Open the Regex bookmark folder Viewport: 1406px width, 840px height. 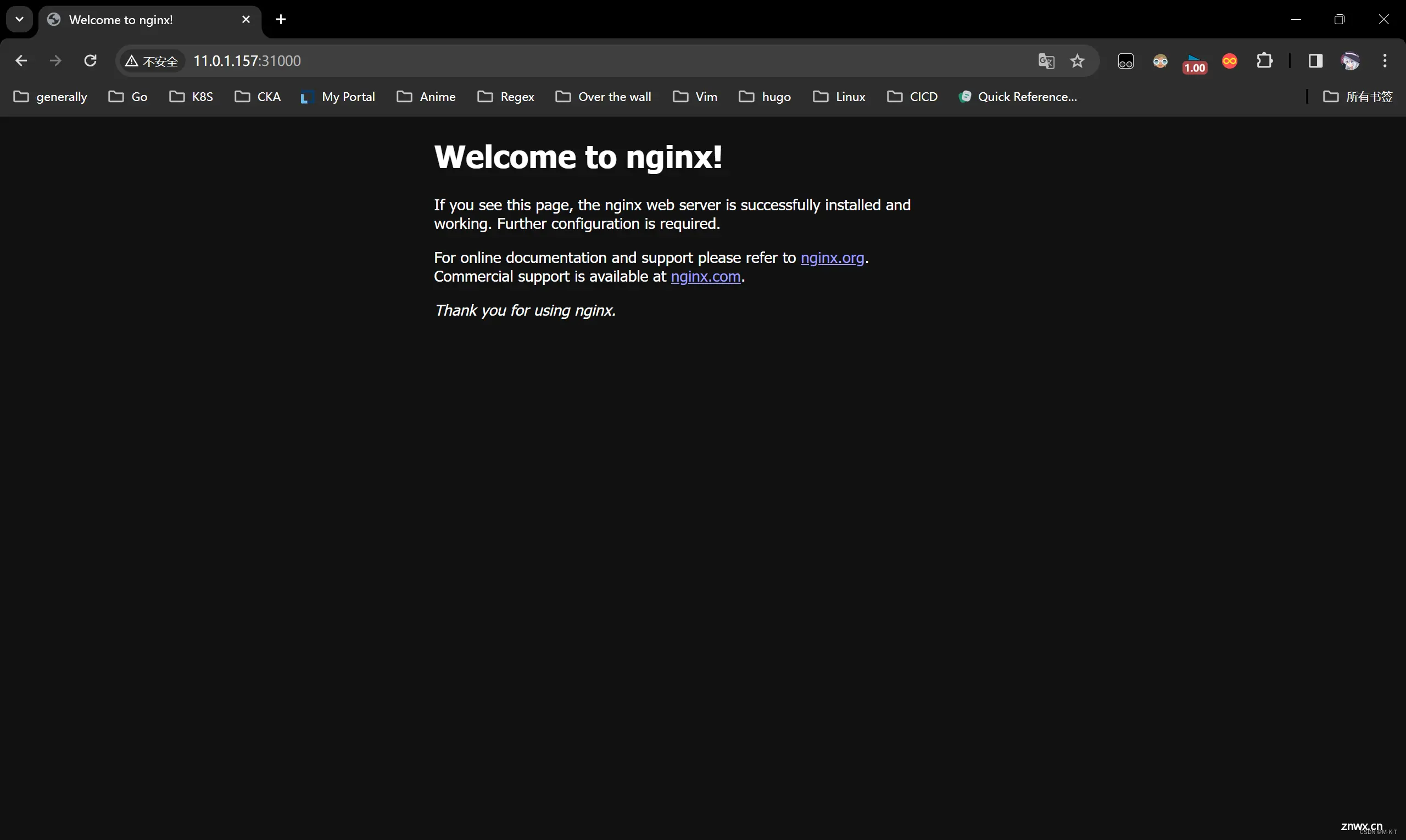tap(506, 97)
